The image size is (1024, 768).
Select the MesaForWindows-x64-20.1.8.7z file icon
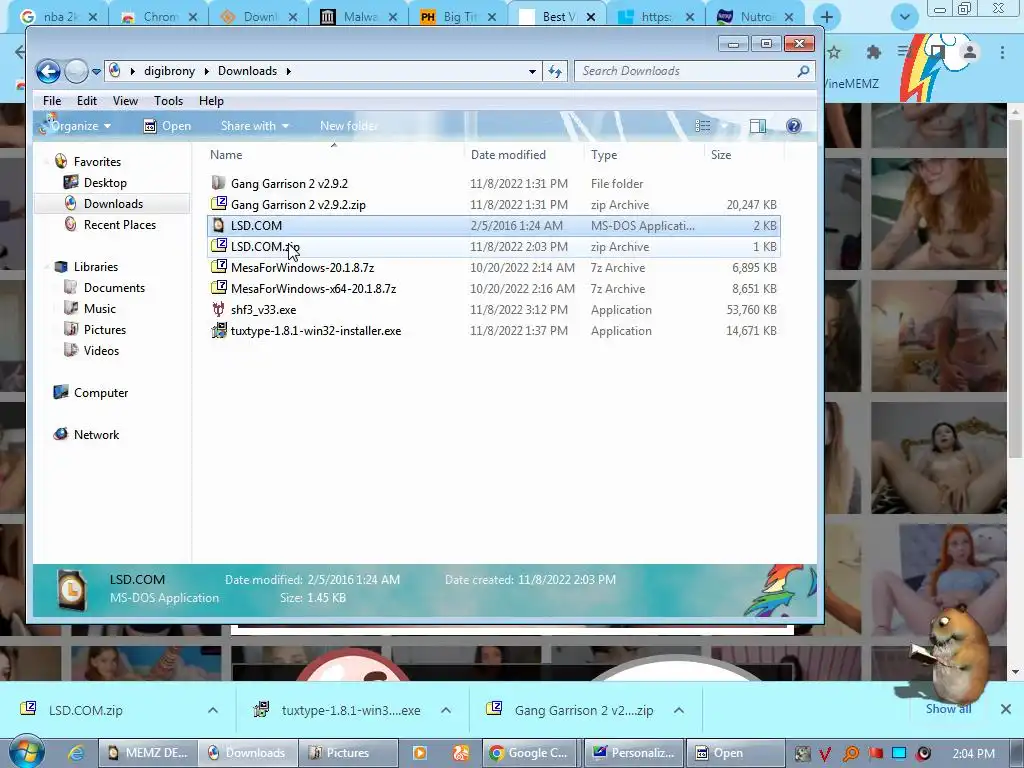pyautogui.click(x=219, y=288)
